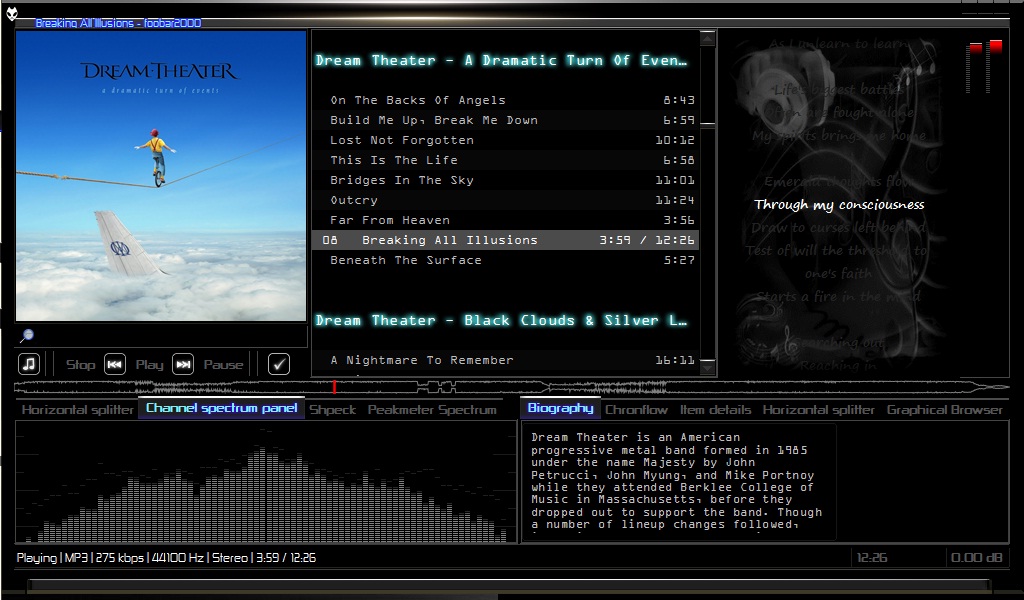The width and height of the screenshot is (1024, 600).
Task: Click 'Stereo' in the status bar
Action: click(230, 558)
